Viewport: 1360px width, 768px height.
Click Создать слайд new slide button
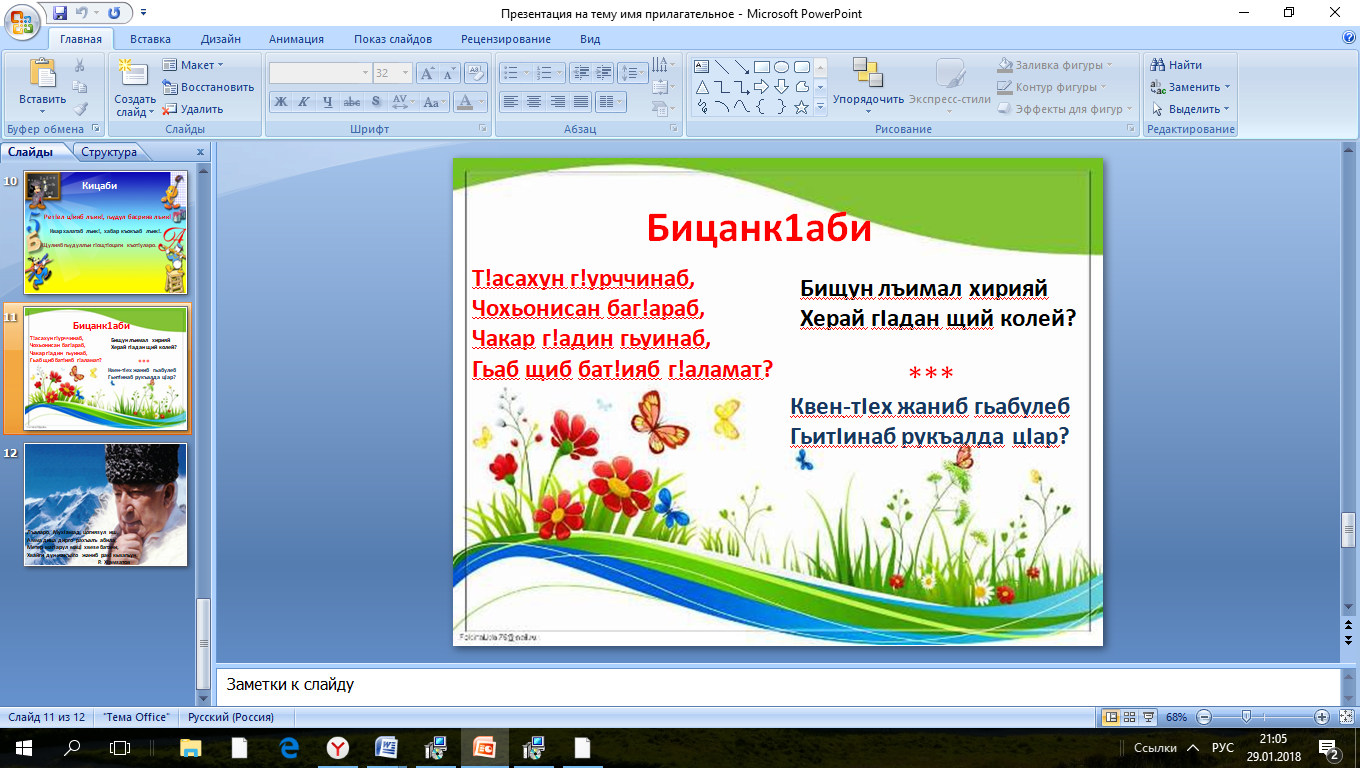134,87
